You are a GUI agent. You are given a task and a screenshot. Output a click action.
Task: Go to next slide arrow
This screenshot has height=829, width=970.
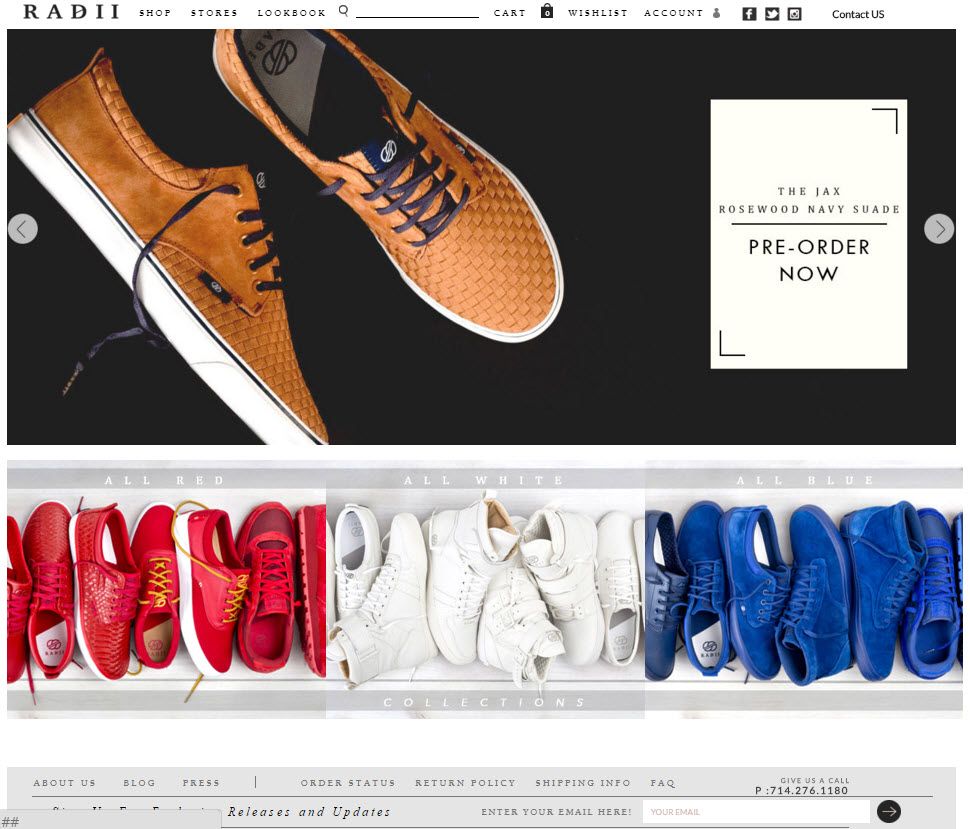pyautogui.click(x=939, y=229)
